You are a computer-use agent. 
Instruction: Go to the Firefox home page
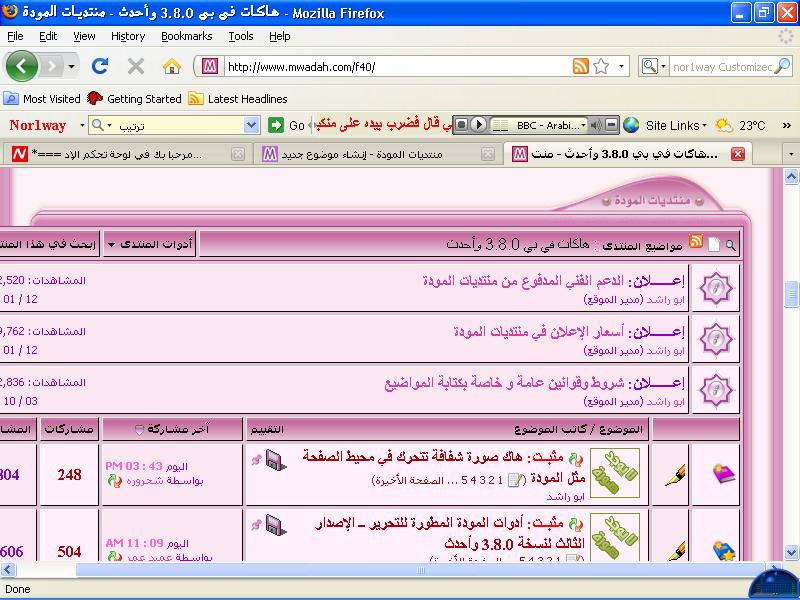tap(172, 66)
